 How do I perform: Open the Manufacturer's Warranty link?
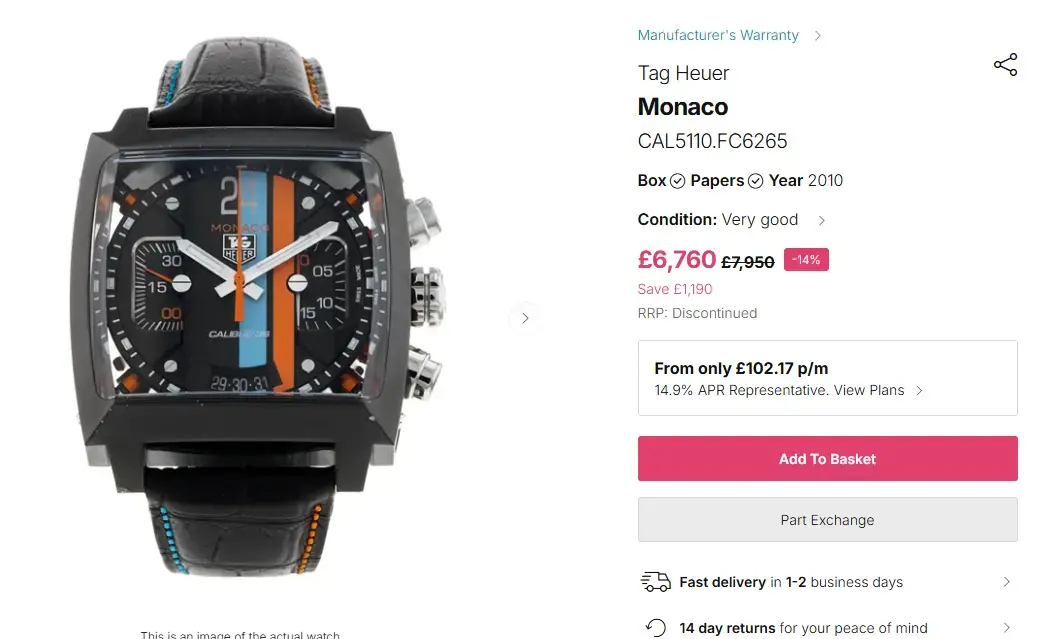pyautogui.click(x=718, y=35)
